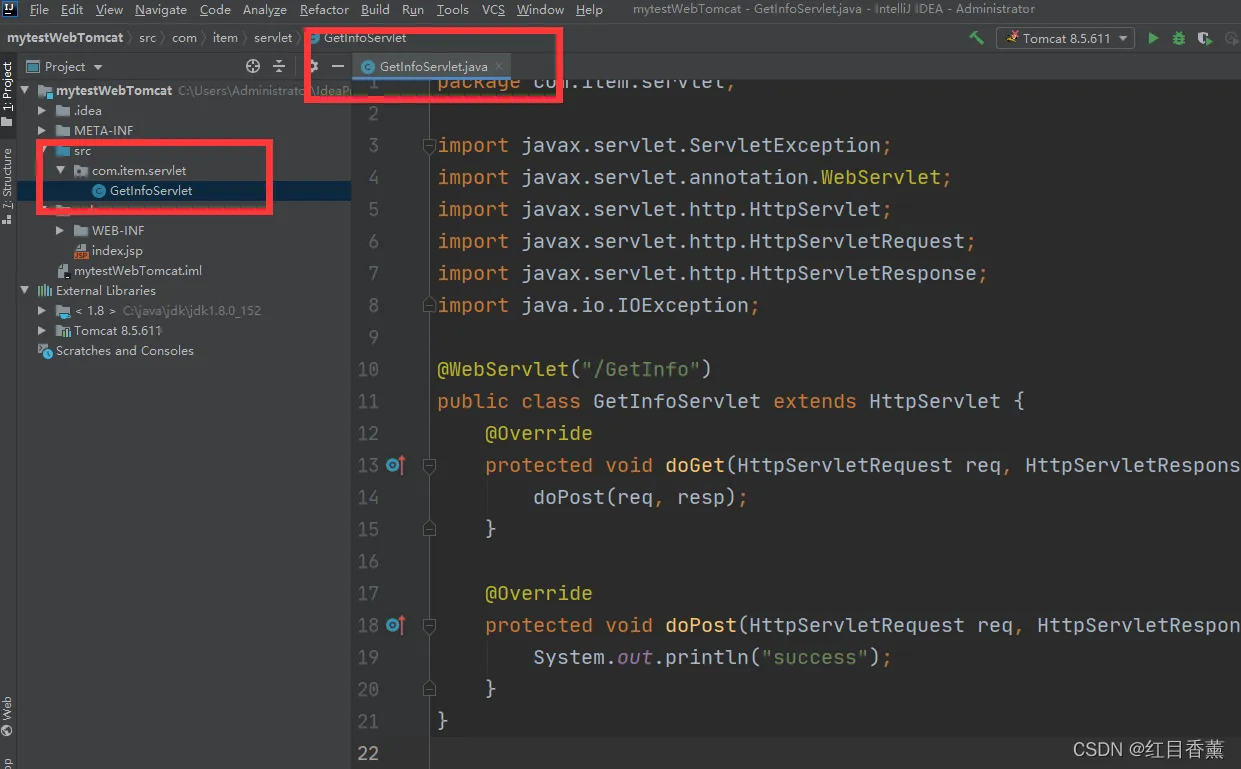This screenshot has height=769, width=1241.
Task: Open the View menu
Action: [x=109, y=9]
